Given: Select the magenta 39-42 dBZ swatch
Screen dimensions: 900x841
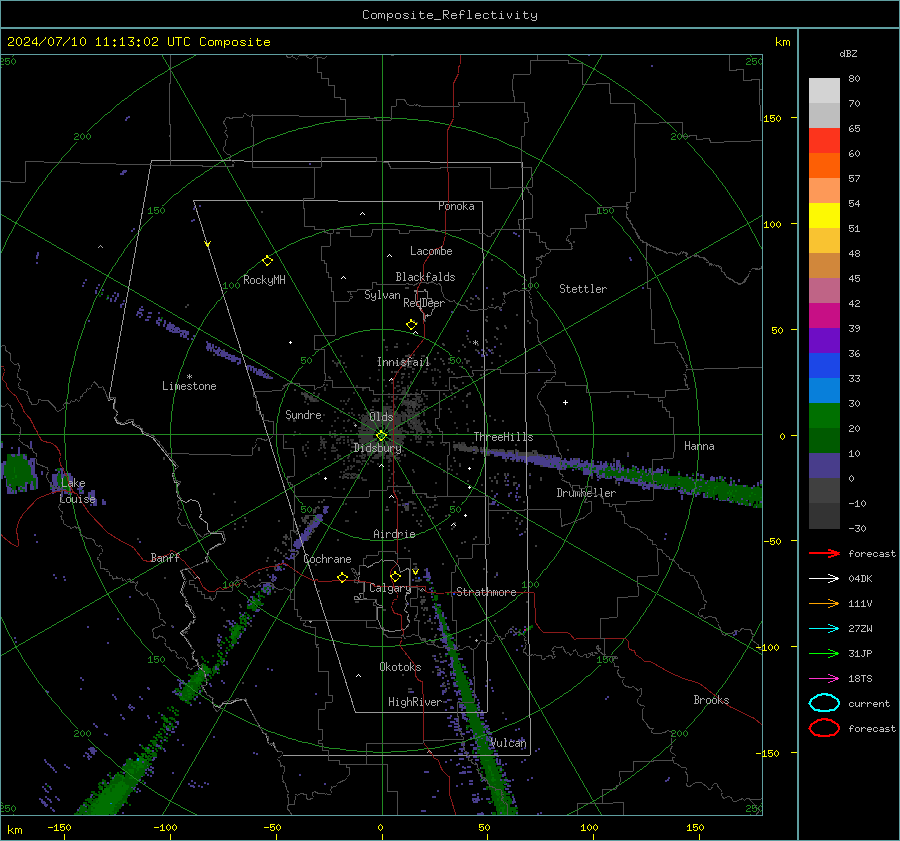Looking at the screenshot, I should pos(824,316).
